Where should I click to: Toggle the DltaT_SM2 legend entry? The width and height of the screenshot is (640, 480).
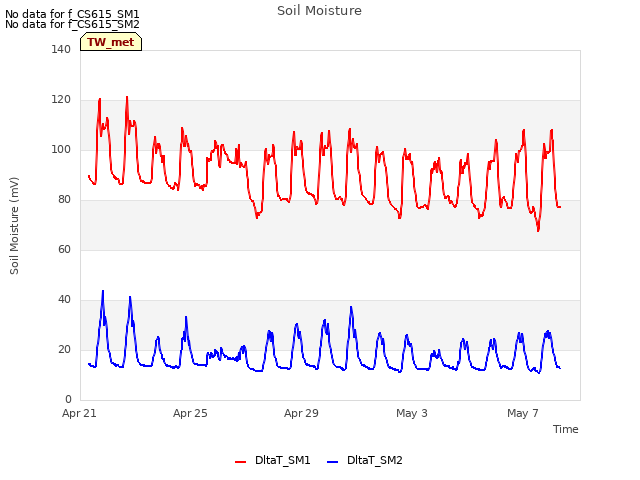coord(365,460)
